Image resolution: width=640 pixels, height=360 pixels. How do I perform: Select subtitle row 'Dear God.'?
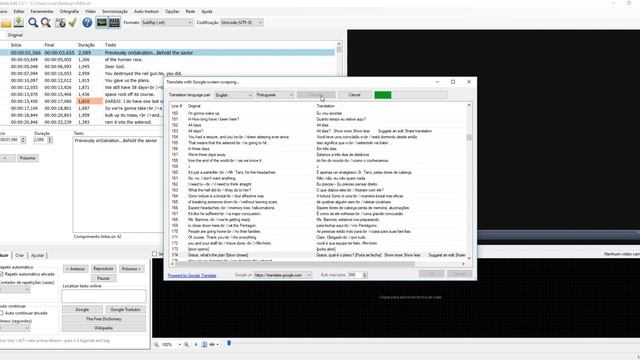(x=167, y=67)
